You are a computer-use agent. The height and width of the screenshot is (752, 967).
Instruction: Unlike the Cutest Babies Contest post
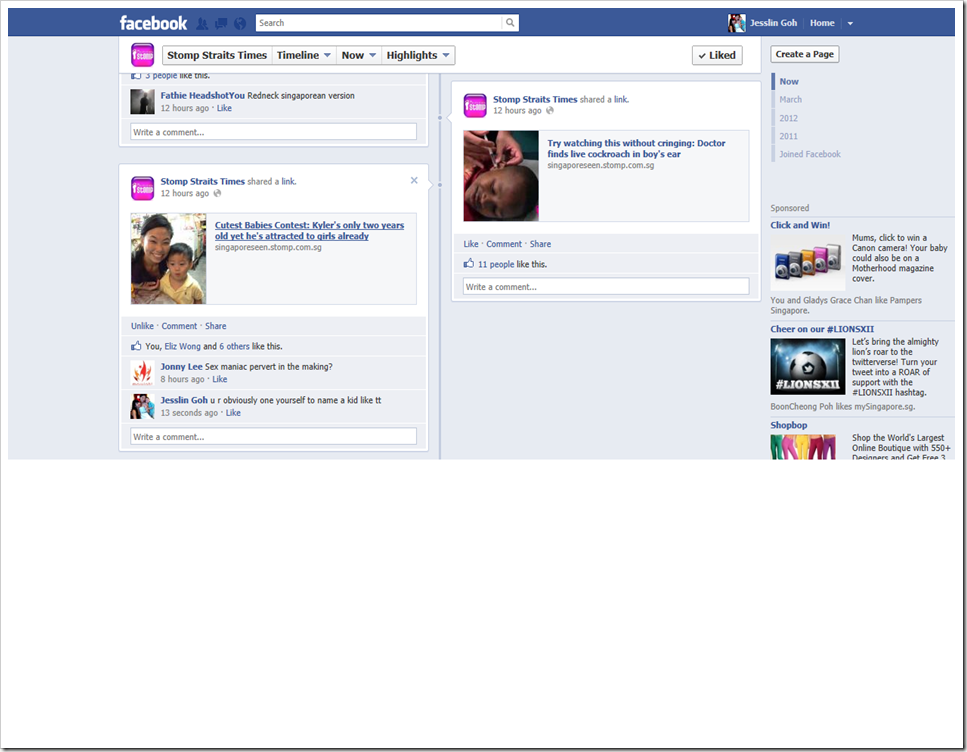(142, 326)
